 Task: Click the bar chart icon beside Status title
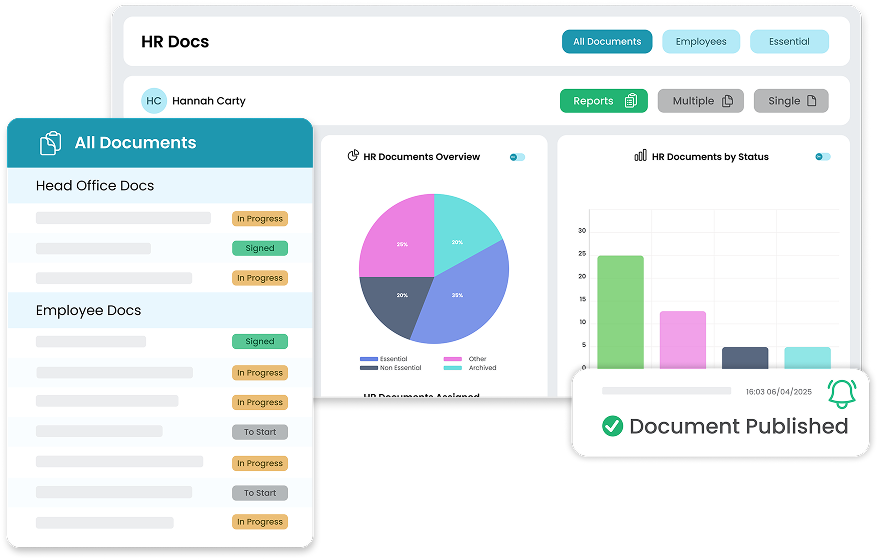641,156
